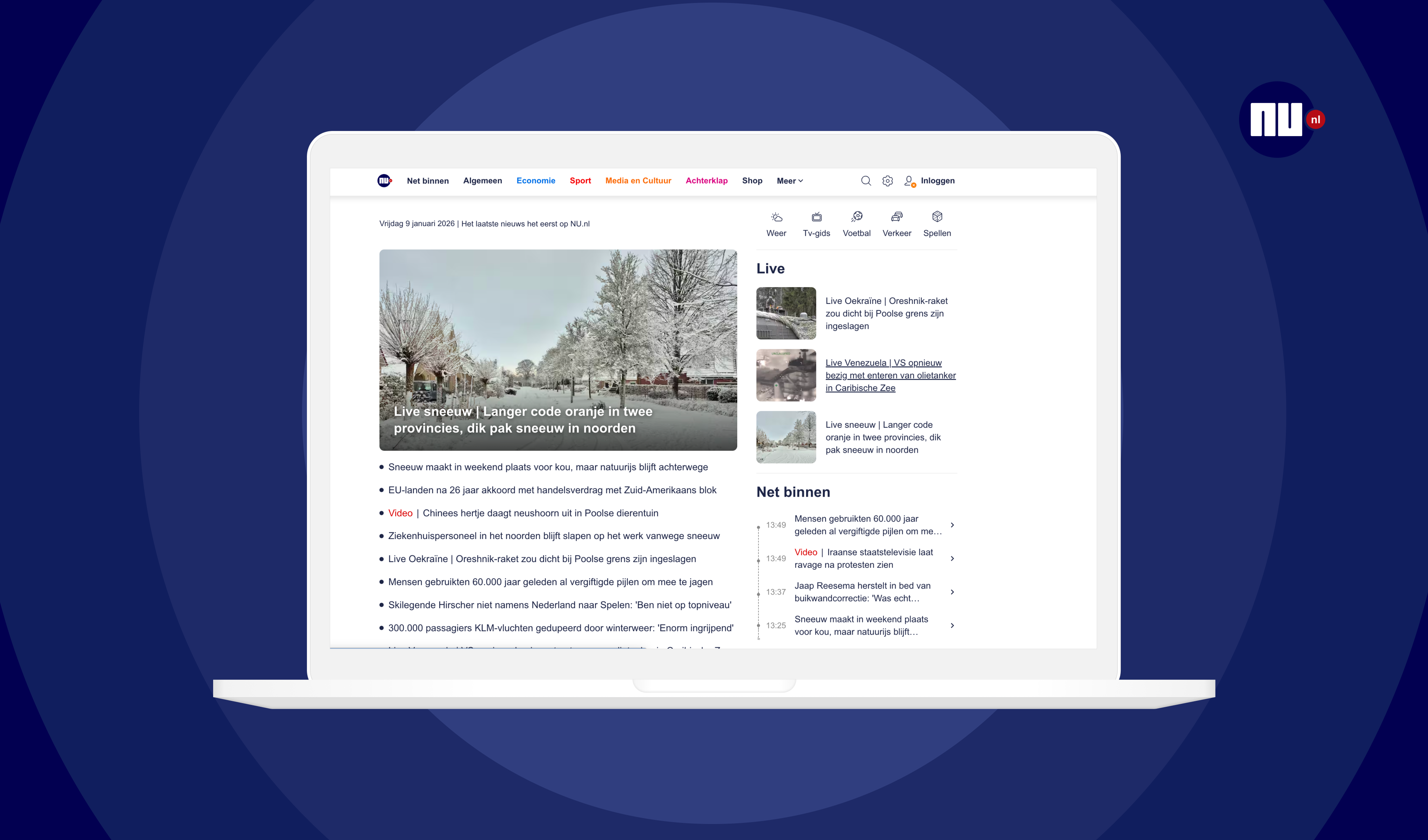Screen dimensions: 1428x840
Task: Click chevron next to vergiftigde pijlen item
Action: 952,525
